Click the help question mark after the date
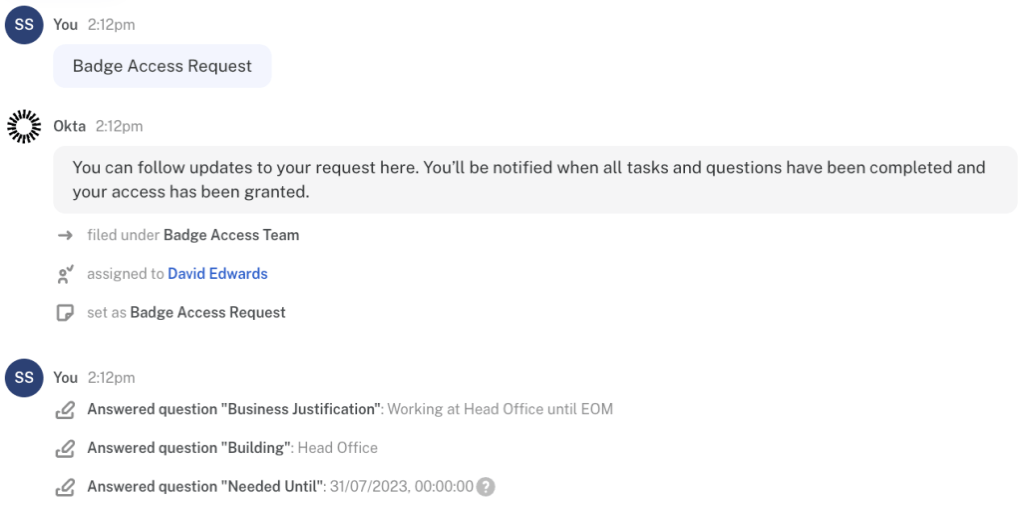 [486, 487]
